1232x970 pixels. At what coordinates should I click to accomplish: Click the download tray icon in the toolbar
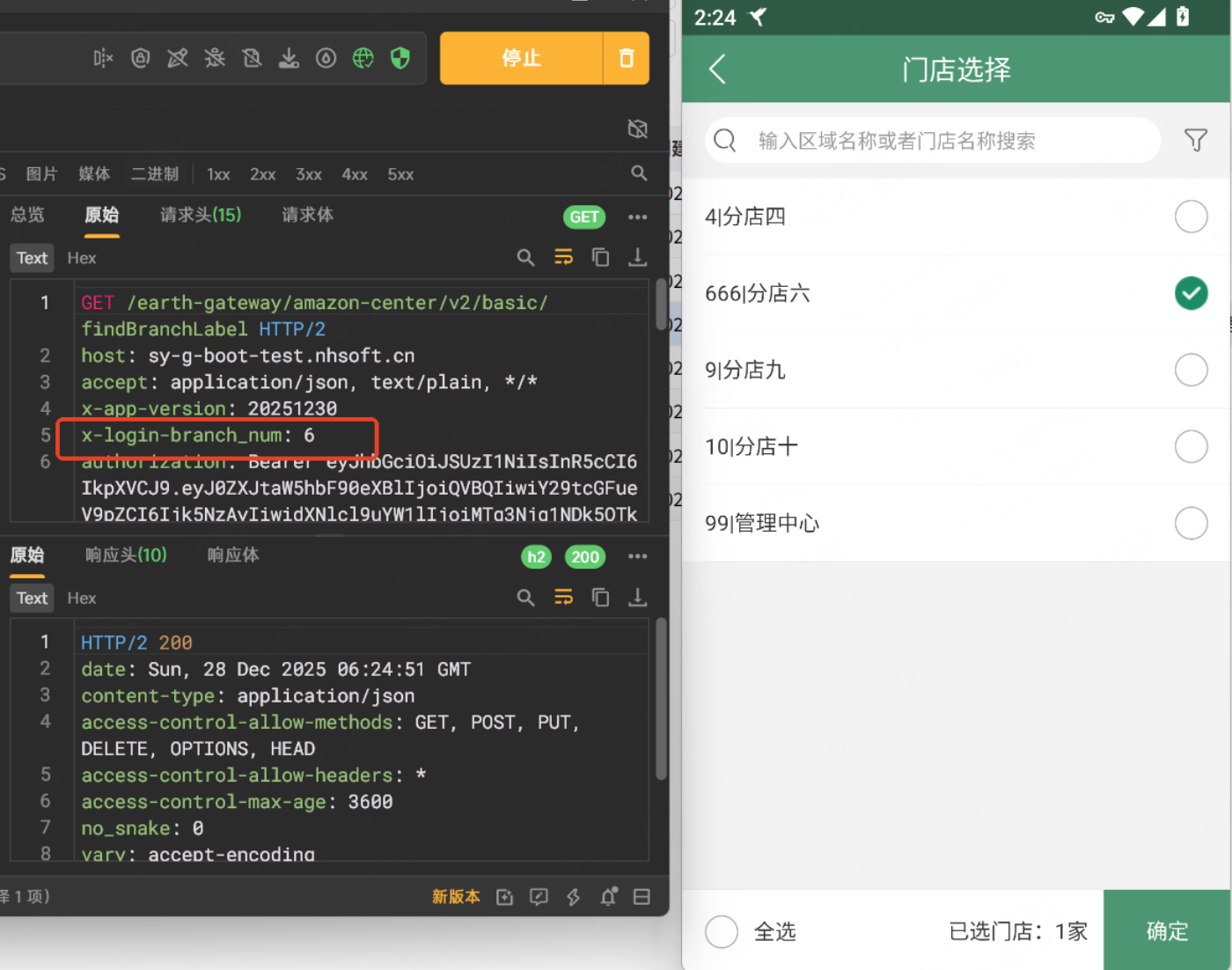pyautogui.click(x=289, y=58)
